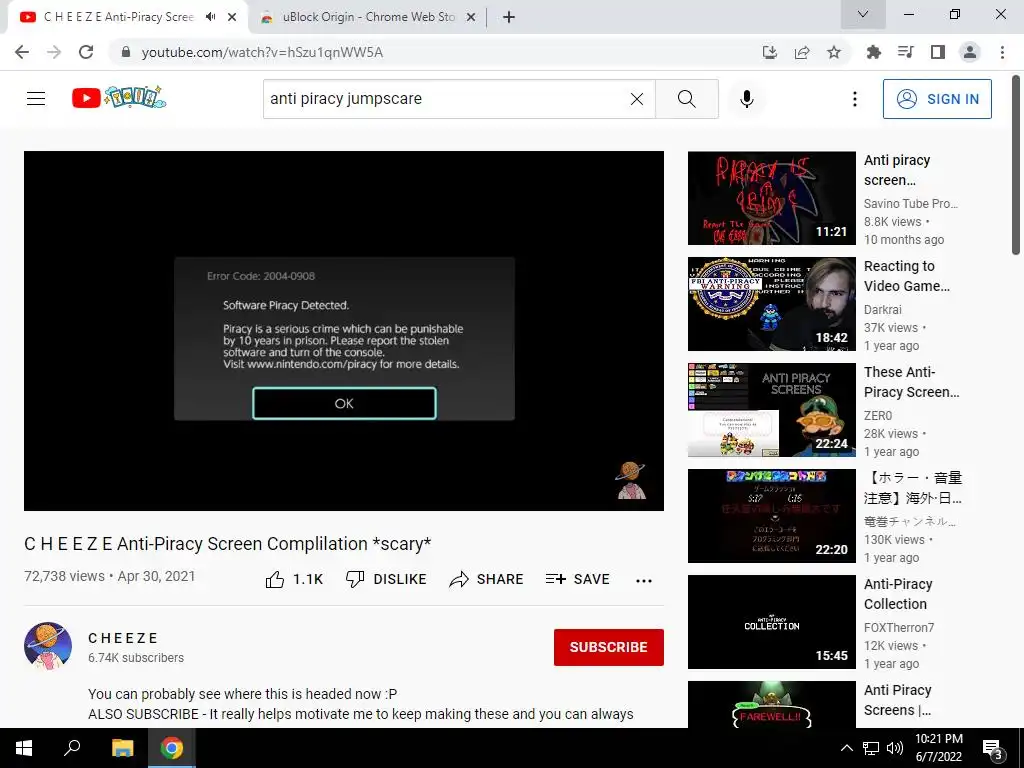Open network icon in system tray
Screen dimensions: 1024x768
coord(871,748)
